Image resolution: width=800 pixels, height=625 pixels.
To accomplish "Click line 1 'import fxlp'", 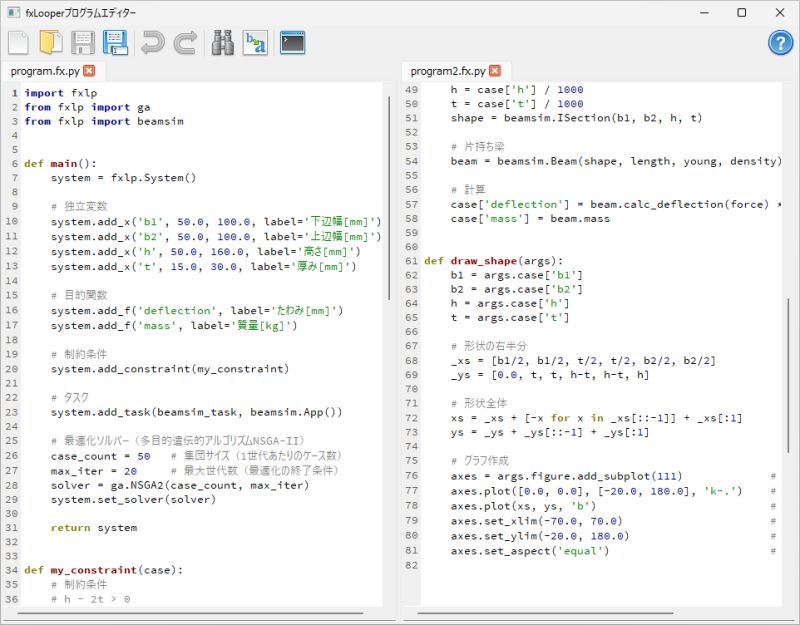I will pyautogui.click(x=61, y=93).
